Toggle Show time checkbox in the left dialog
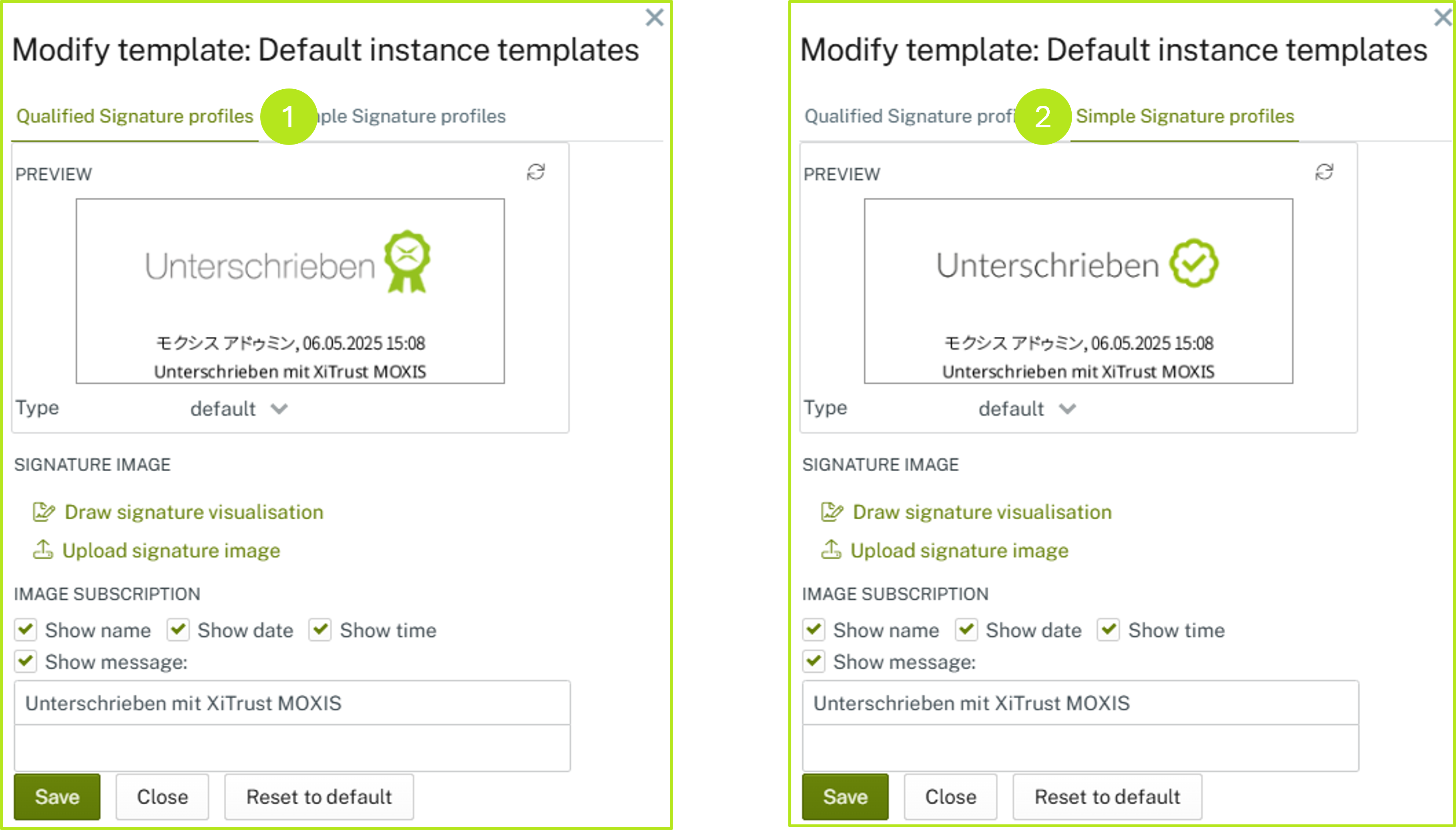Viewport: 1456px width, 830px height. click(320, 630)
